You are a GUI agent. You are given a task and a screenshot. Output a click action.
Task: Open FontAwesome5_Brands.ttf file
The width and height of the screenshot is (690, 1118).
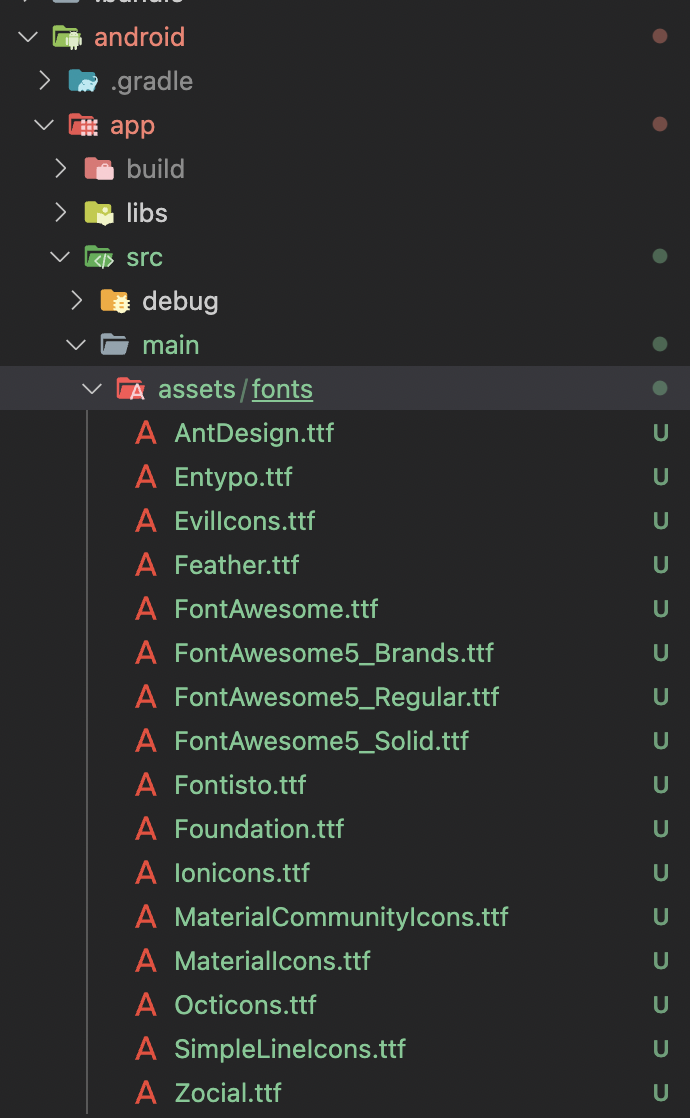[x=334, y=653]
